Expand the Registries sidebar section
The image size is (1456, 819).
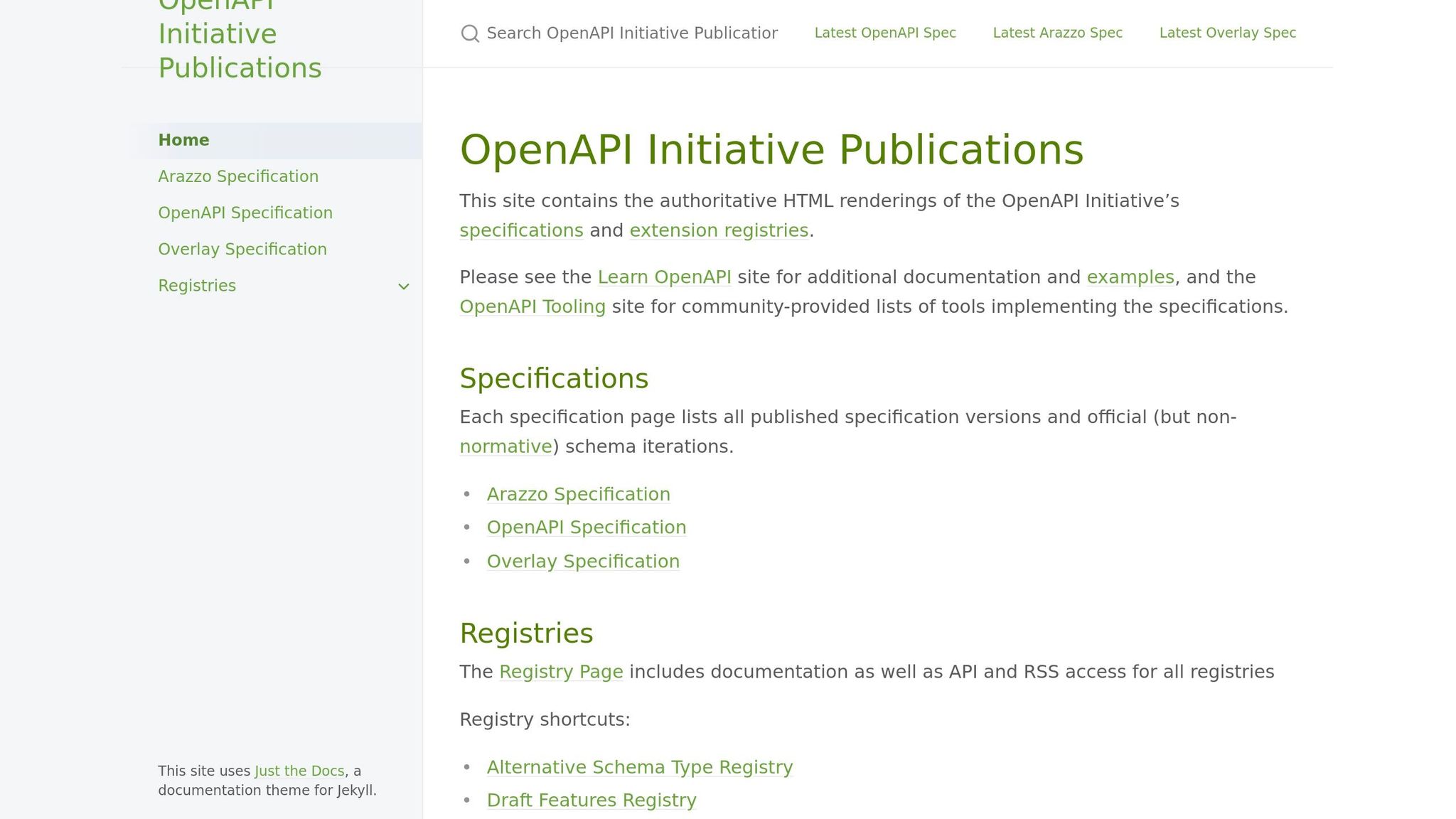(403, 286)
